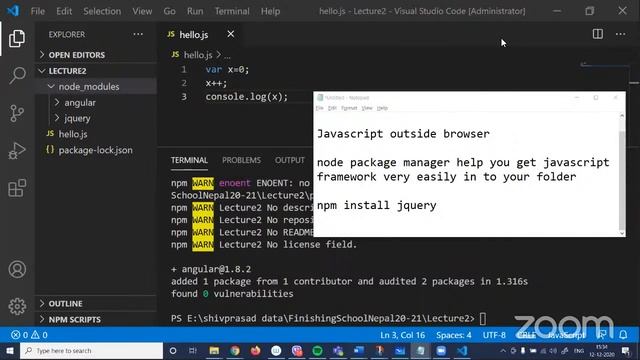640x360 pixels.
Task: Switch to the TERMINAL panel tab
Action: [189, 160]
